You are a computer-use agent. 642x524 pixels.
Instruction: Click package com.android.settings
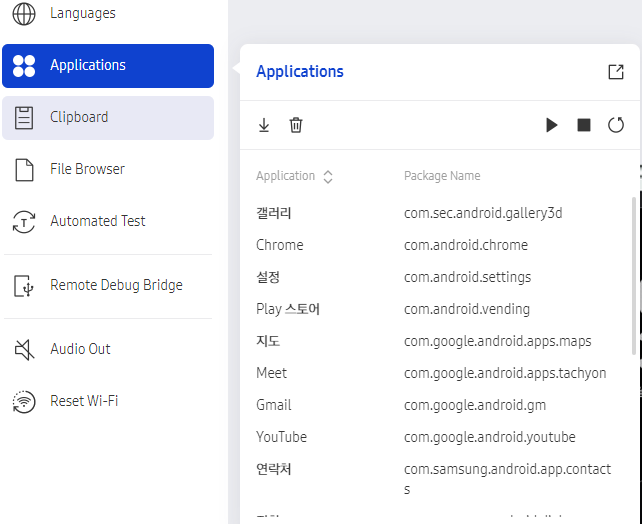467,277
